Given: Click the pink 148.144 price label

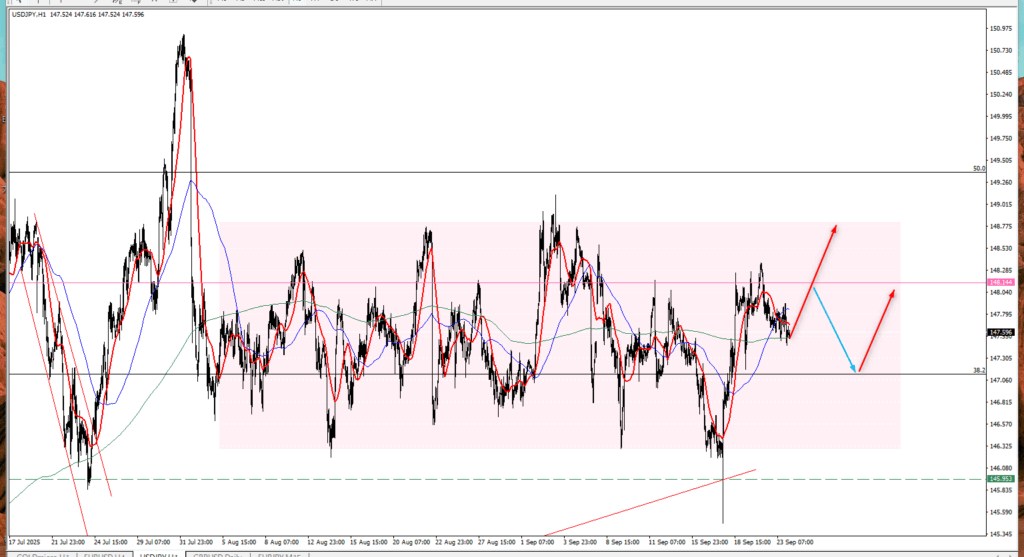Looking at the screenshot, I should pos(1001,283).
